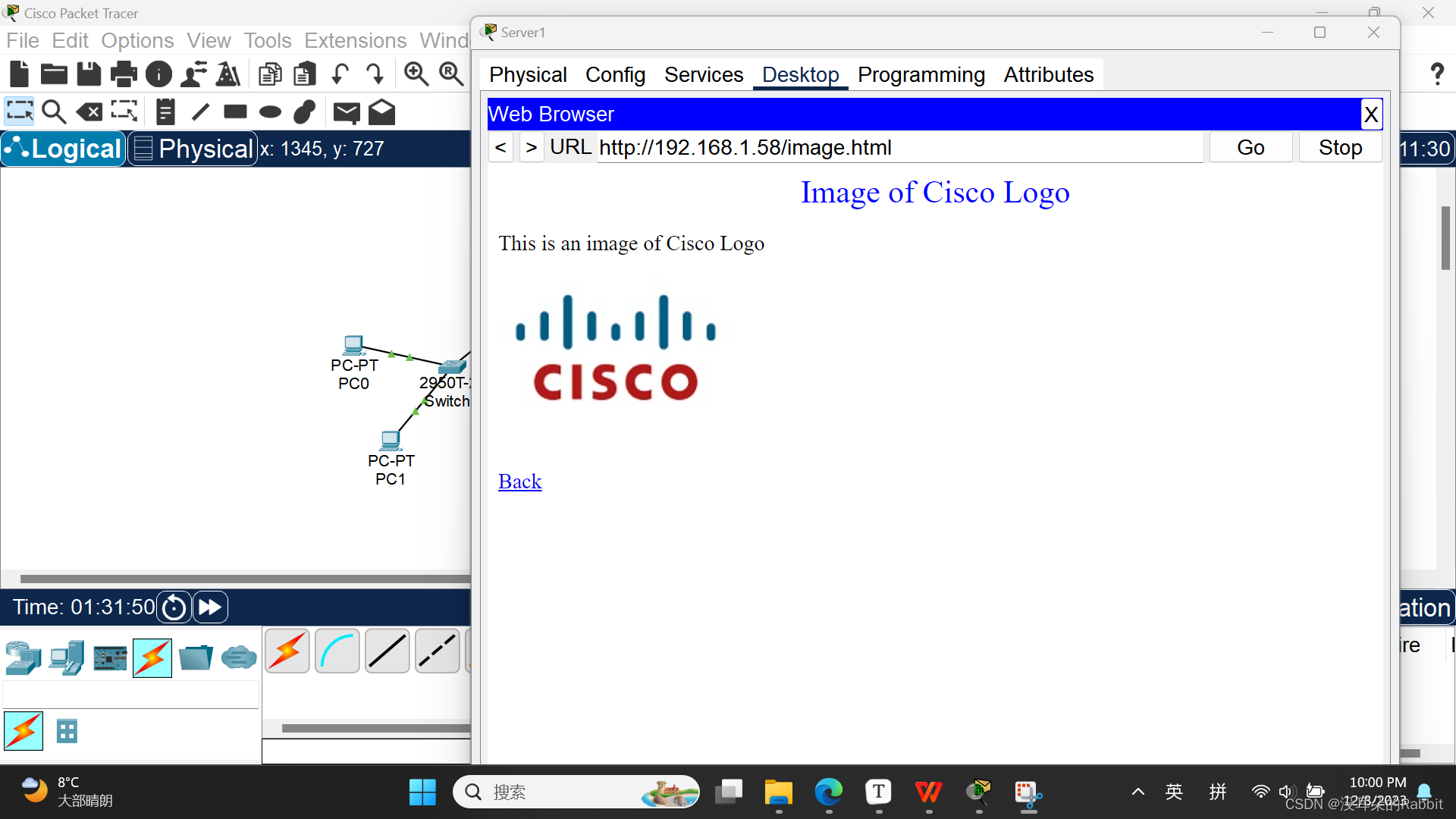Choose the Add Simple PDU envelope icon
The width and height of the screenshot is (1456, 819).
pyautogui.click(x=347, y=112)
